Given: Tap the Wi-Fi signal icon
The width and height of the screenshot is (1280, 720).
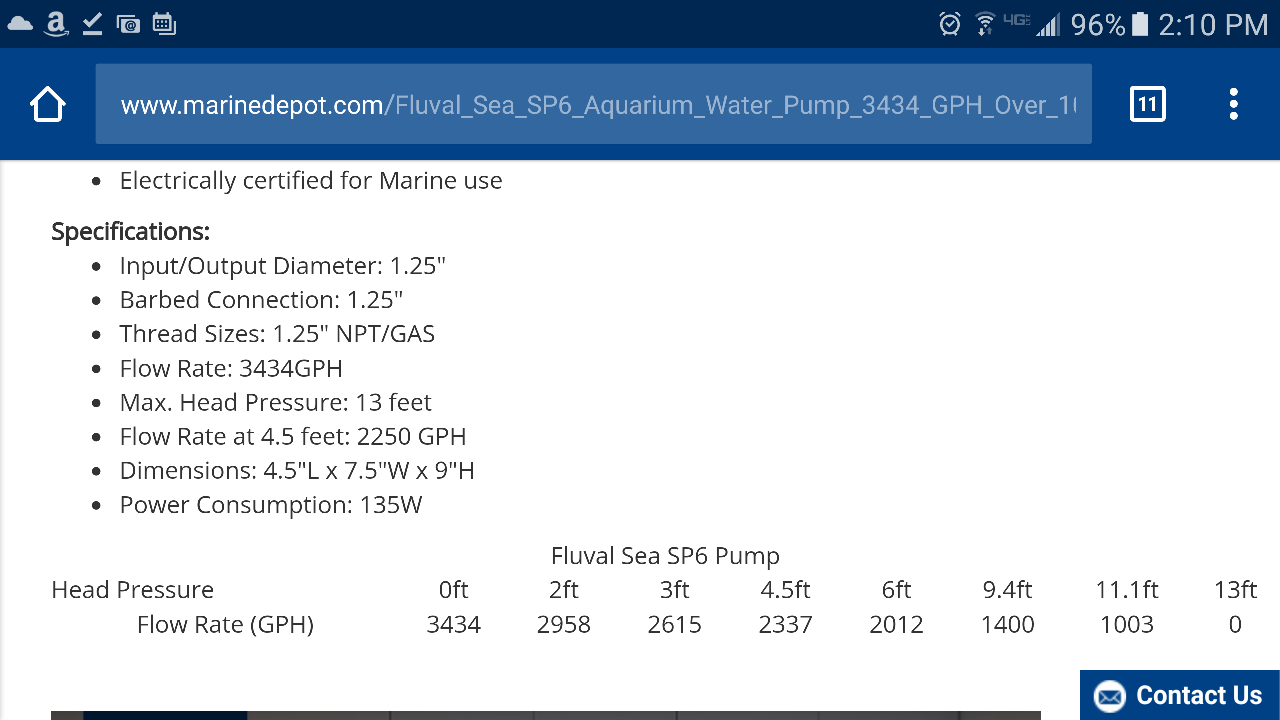Looking at the screenshot, I should point(985,23).
